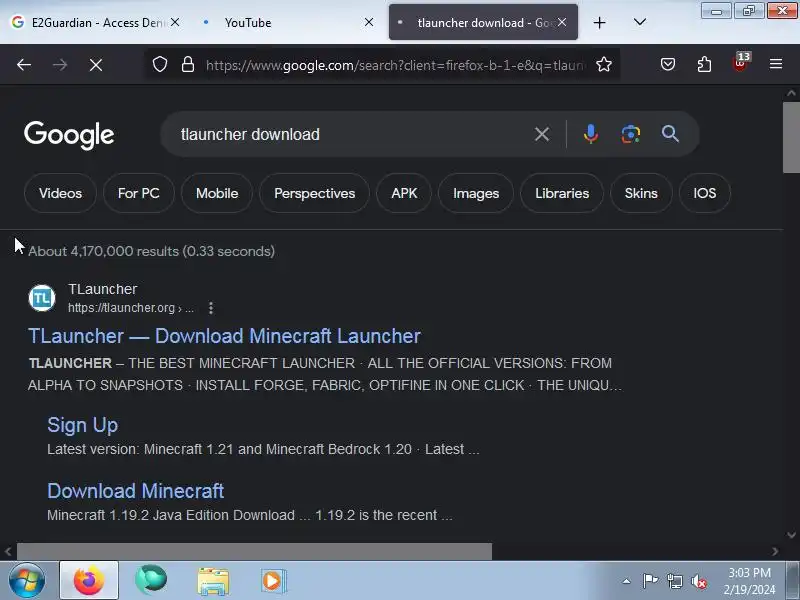Screen dimensions: 800x600
Task: Click the muted volume tray icon
Action: tap(699, 581)
